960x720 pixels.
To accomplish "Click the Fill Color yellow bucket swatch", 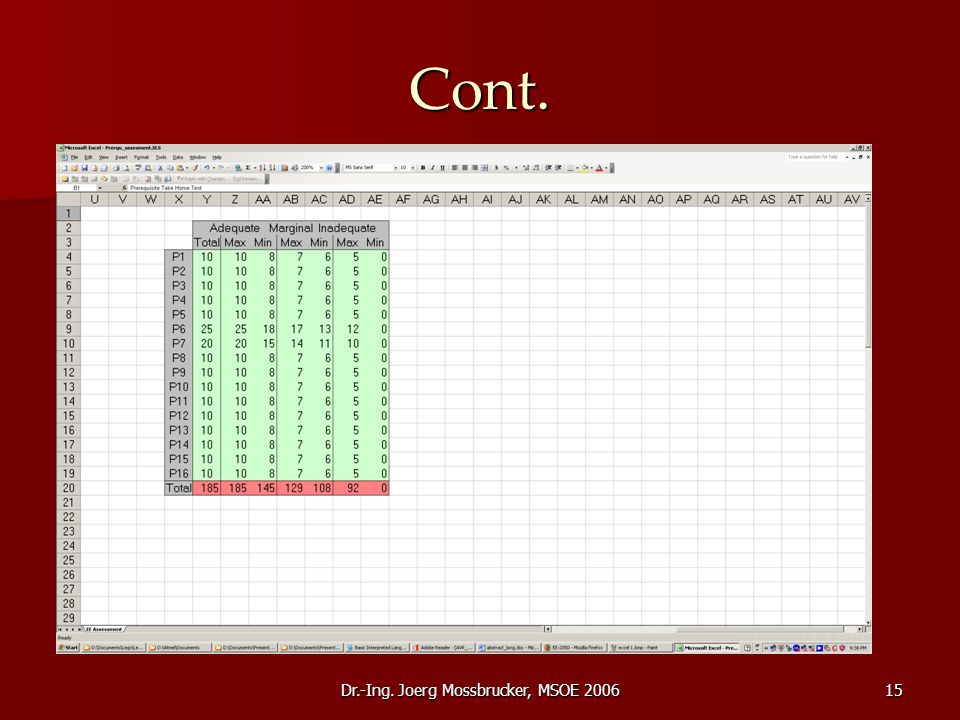I will [x=584, y=168].
